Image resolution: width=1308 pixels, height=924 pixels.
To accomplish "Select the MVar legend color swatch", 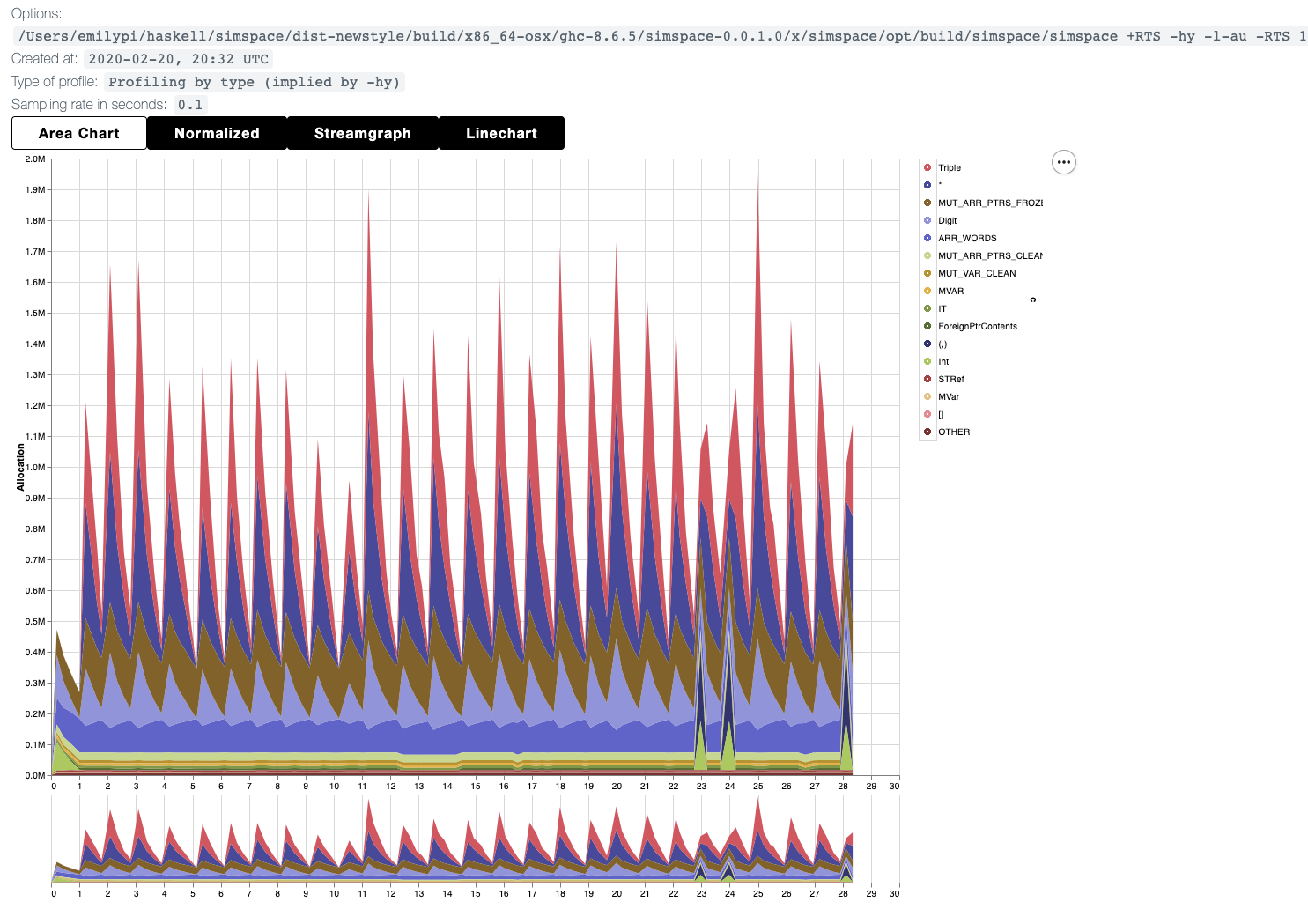I will (927, 396).
